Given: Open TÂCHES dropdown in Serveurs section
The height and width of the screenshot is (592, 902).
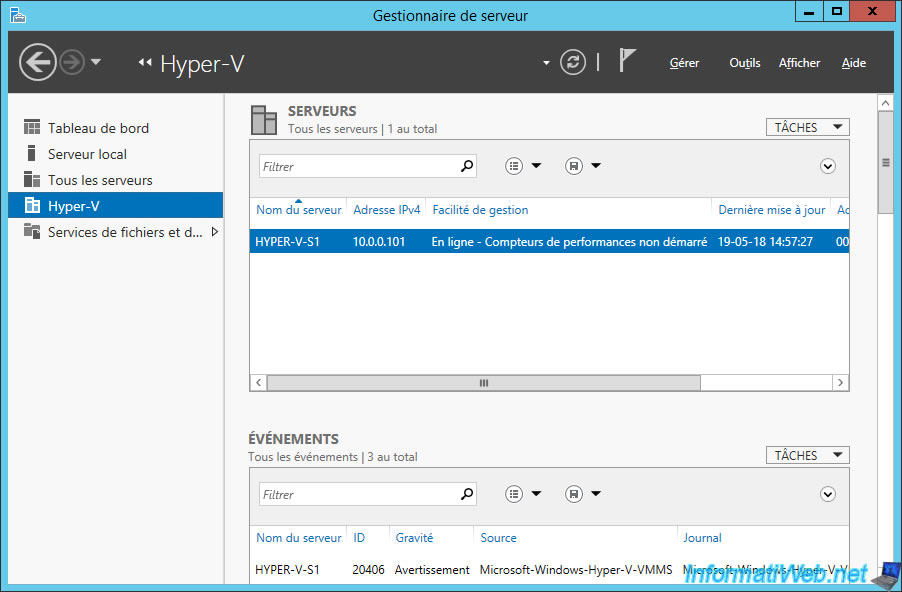Looking at the screenshot, I should coord(807,127).
